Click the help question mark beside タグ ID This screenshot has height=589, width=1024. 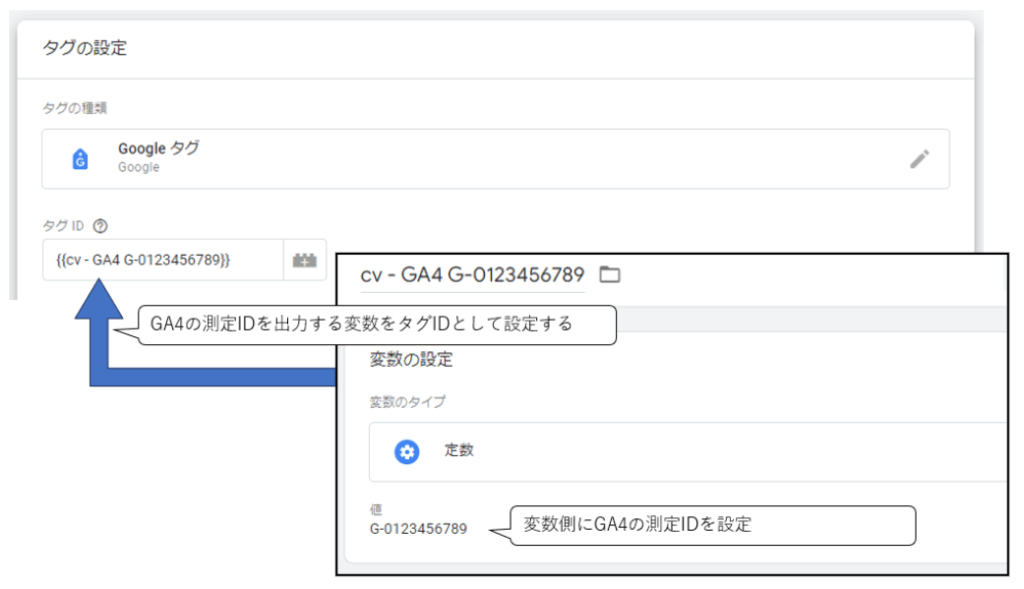pos(100,226)
